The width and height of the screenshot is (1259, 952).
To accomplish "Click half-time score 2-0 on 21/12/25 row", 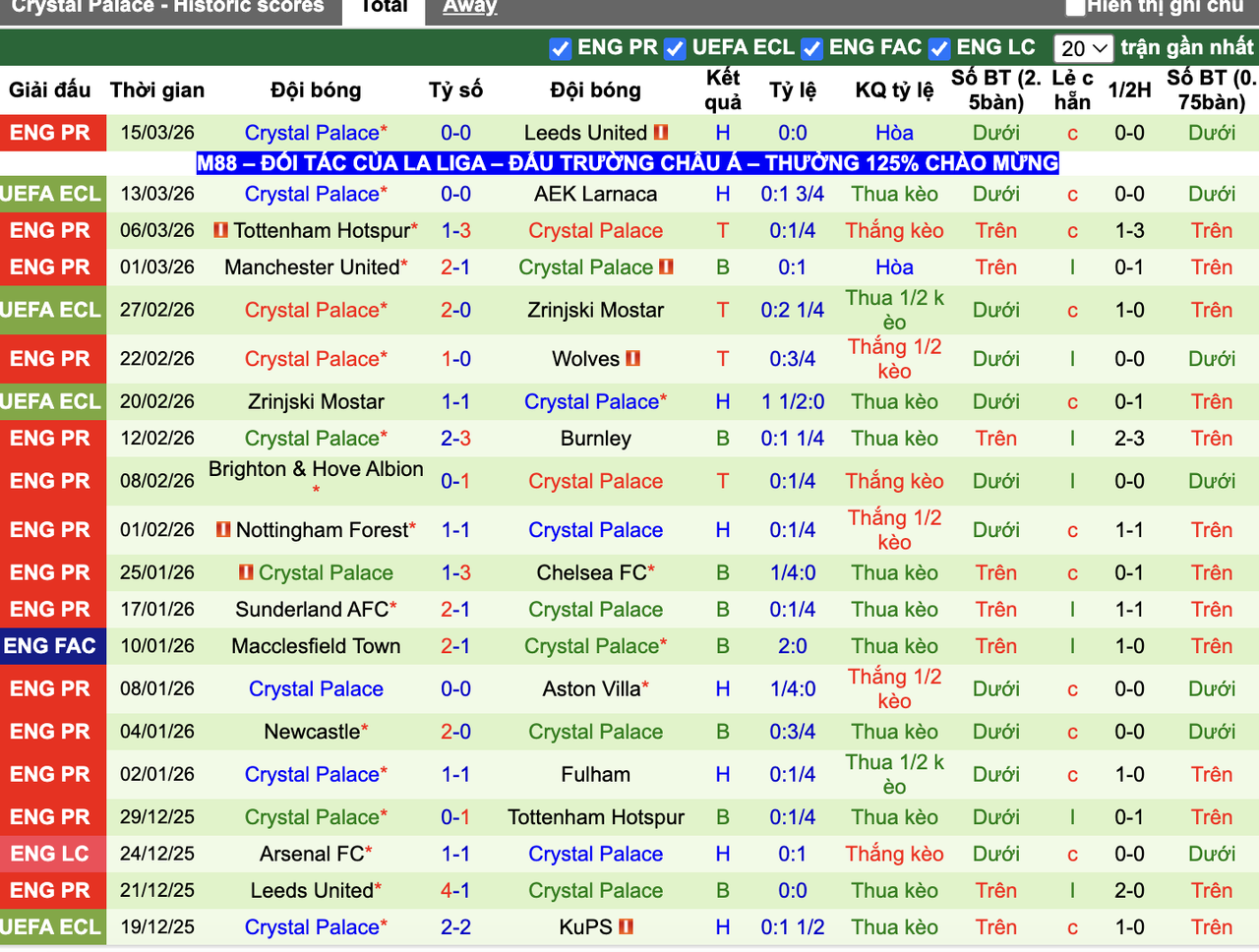I will click(1129, 890).
